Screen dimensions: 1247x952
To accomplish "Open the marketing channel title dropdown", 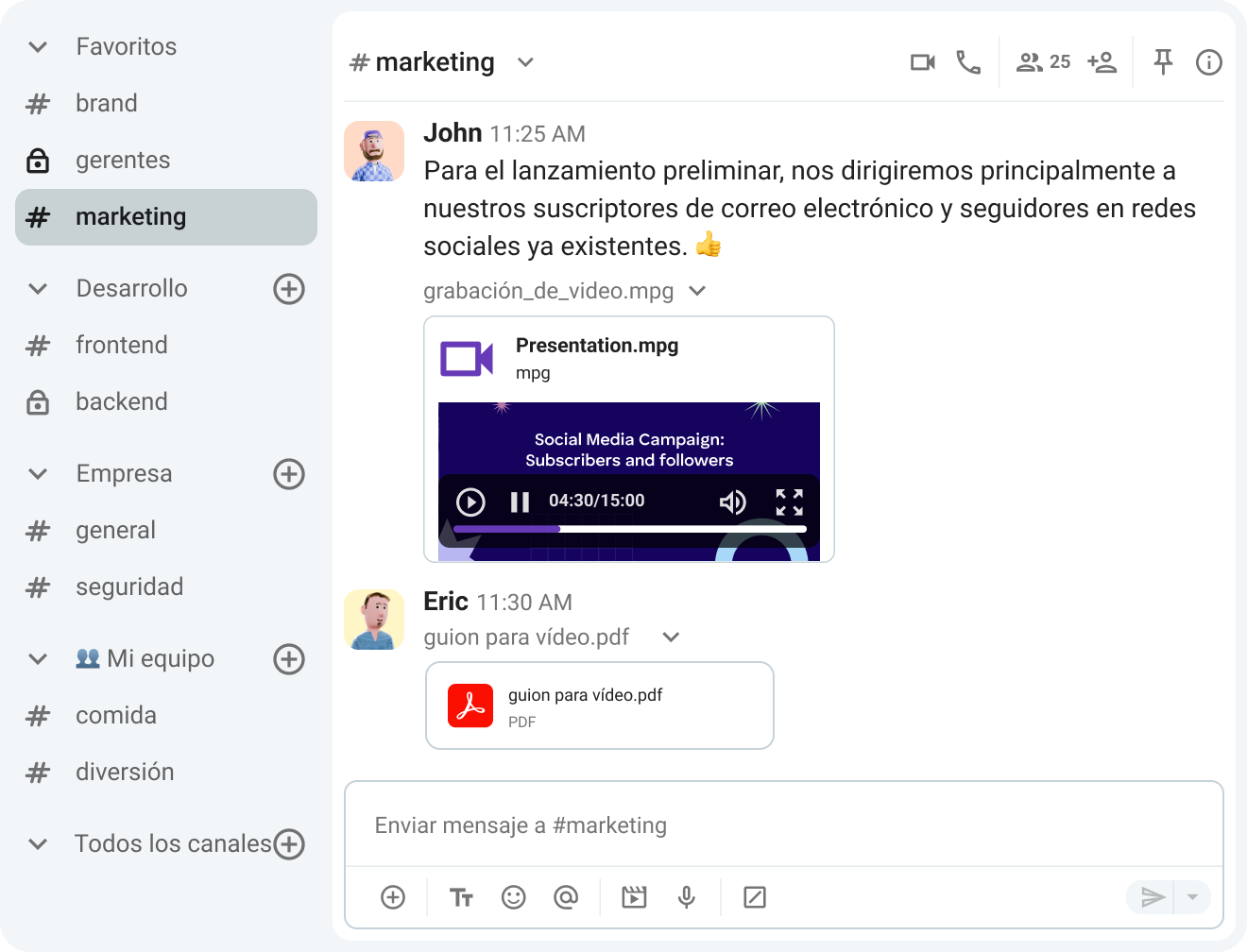I will 525,62.
